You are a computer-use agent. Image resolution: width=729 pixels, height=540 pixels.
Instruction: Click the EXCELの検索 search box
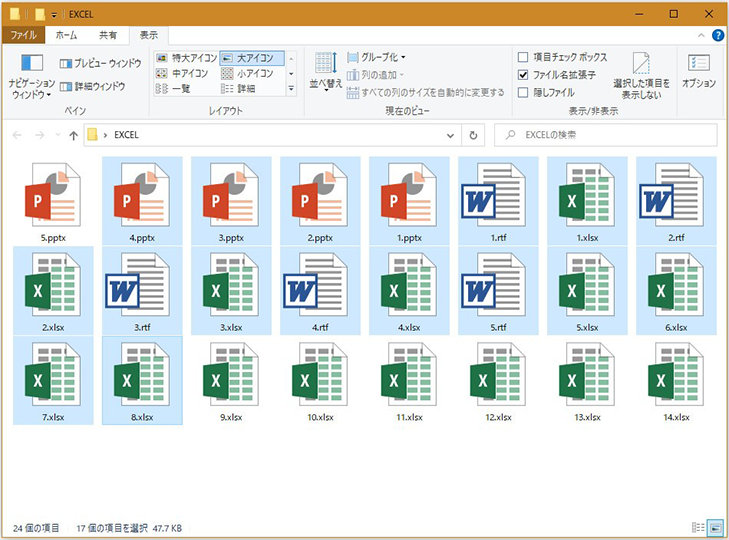pyautogui.click(x=605, y=135)
